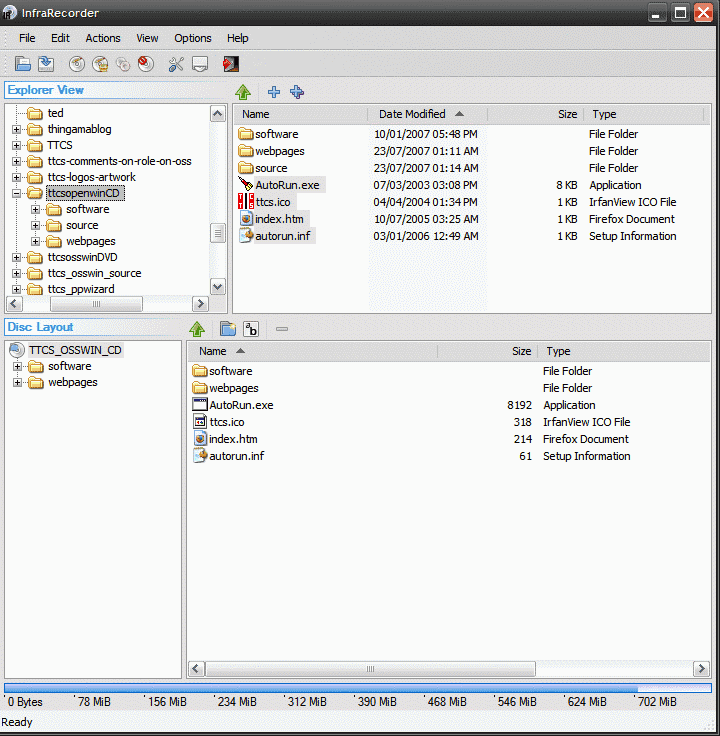Select the ted folder in tree
The image size is (720, 736).
point(55,113)
